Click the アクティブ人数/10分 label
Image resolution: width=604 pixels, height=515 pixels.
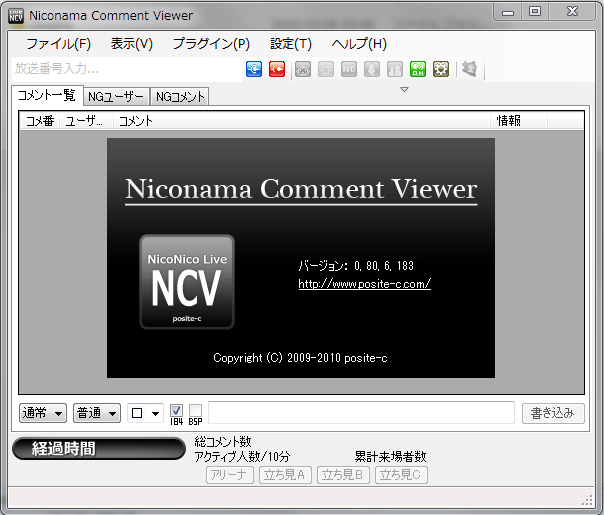pos(242,457)
